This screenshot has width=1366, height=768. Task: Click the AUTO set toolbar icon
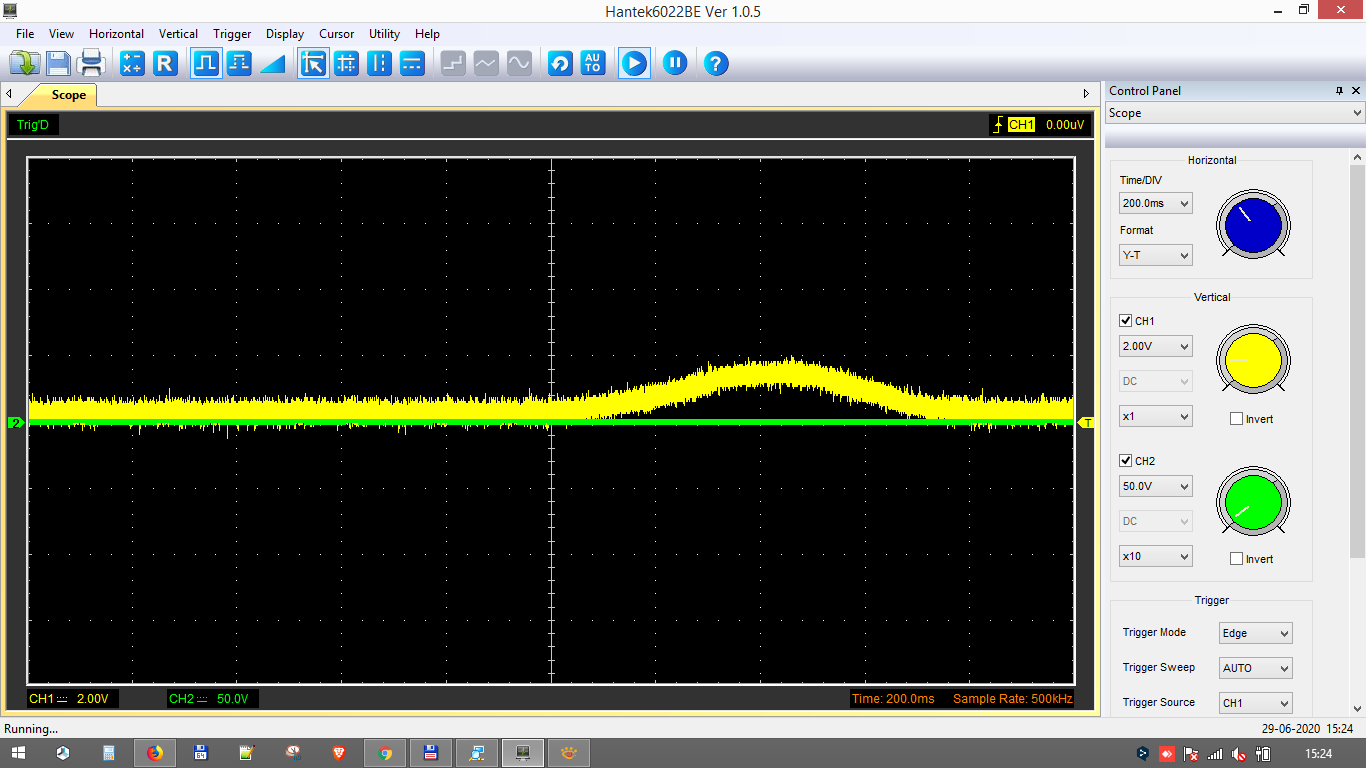coord(593,64)
